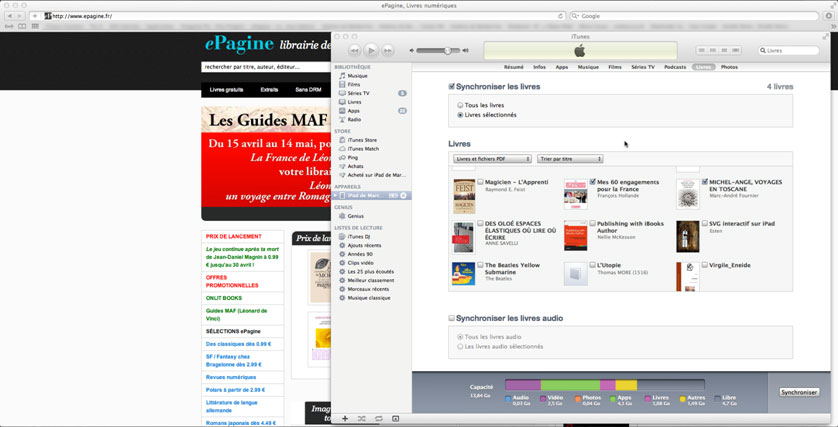Screen dimensions: 838x427
Task: Uncheck Mes 60 engagements pour la France
Action: coord(593,182)
